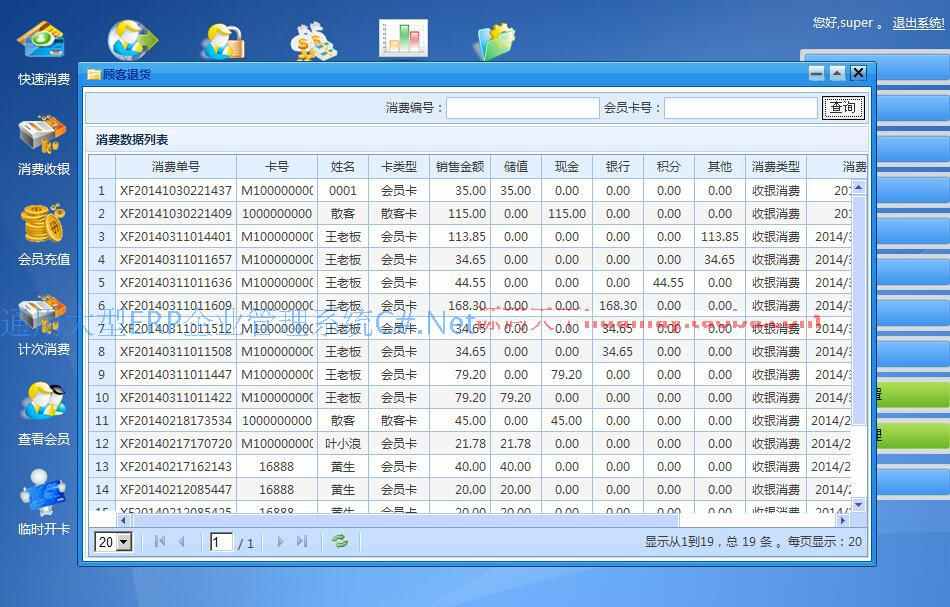Sort by 消费类型 column header
The image size is (950, 607).
[776, 167]
